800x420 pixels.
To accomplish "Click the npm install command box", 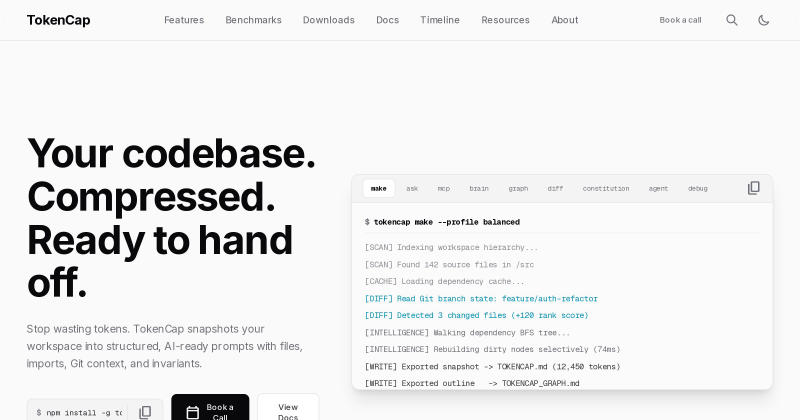I will 95,410.
